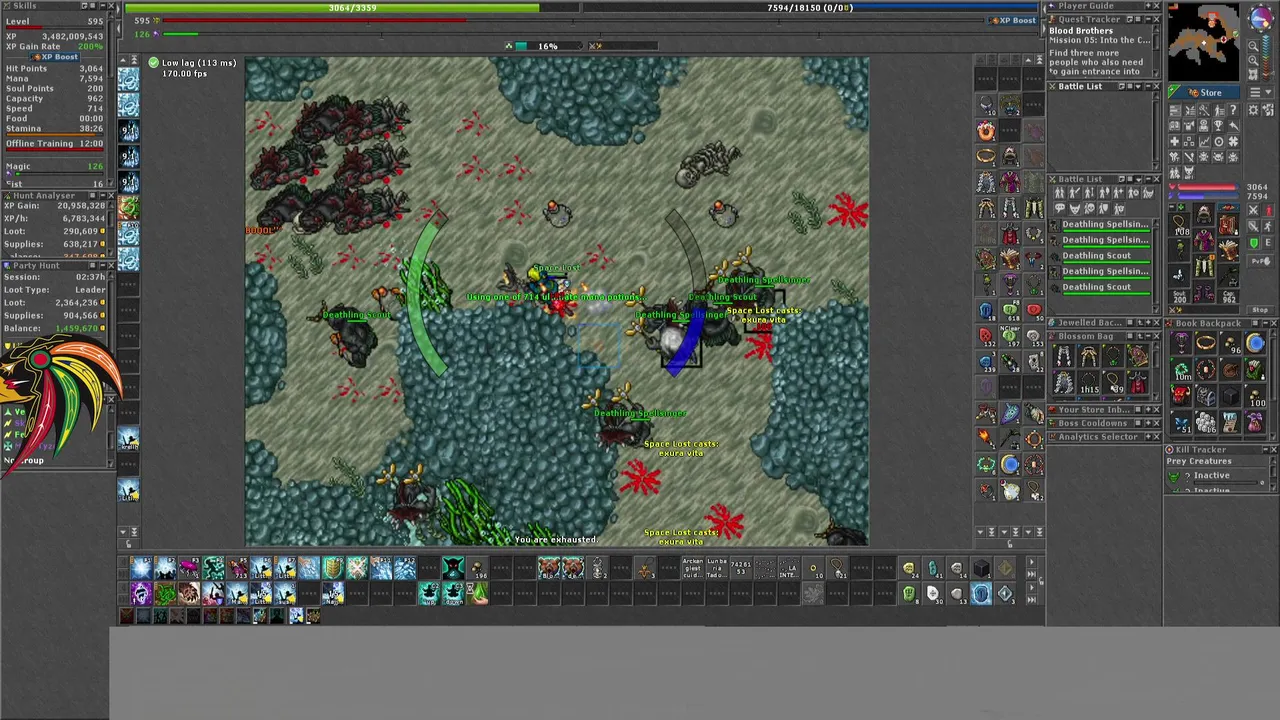Click the red rune stack labeled 50
This screenshot has height=720, width=1280.
click(1035, 310)
